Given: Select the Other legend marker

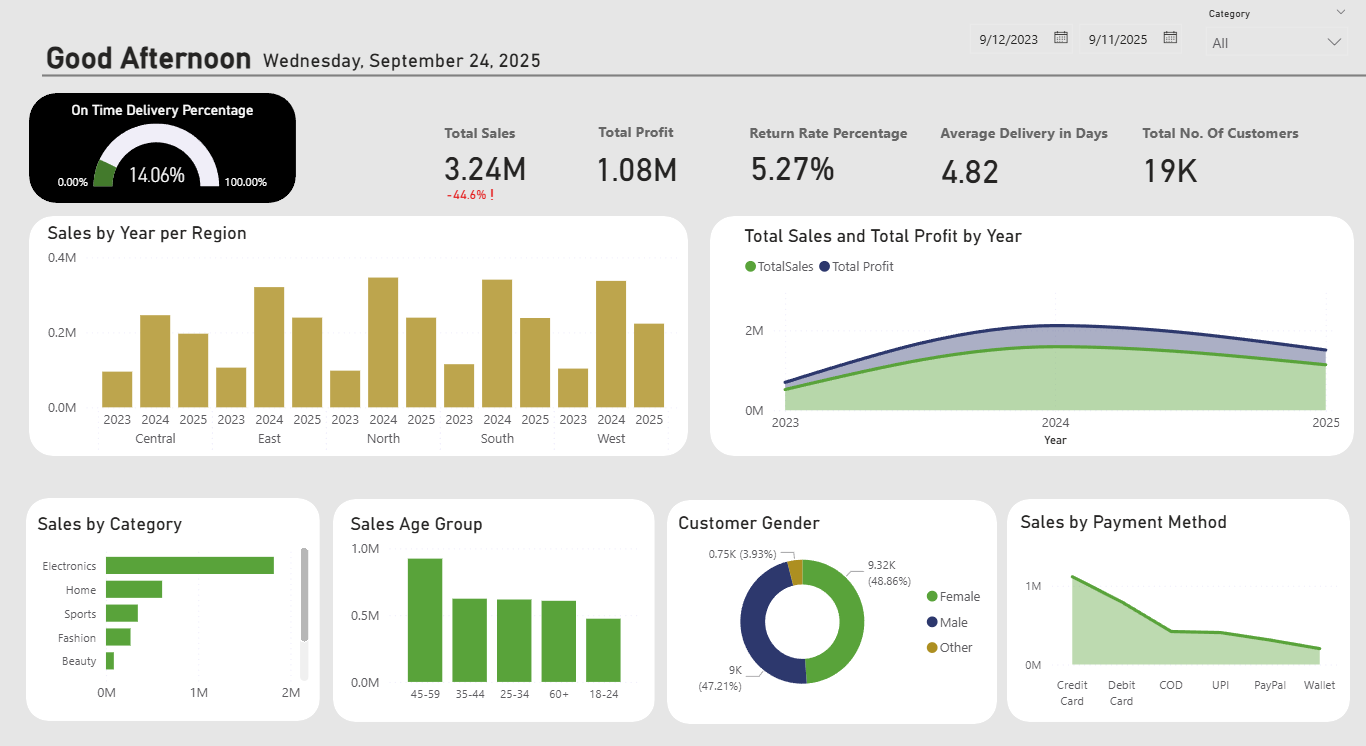Looking at the screenshot, I should (933, 648).
